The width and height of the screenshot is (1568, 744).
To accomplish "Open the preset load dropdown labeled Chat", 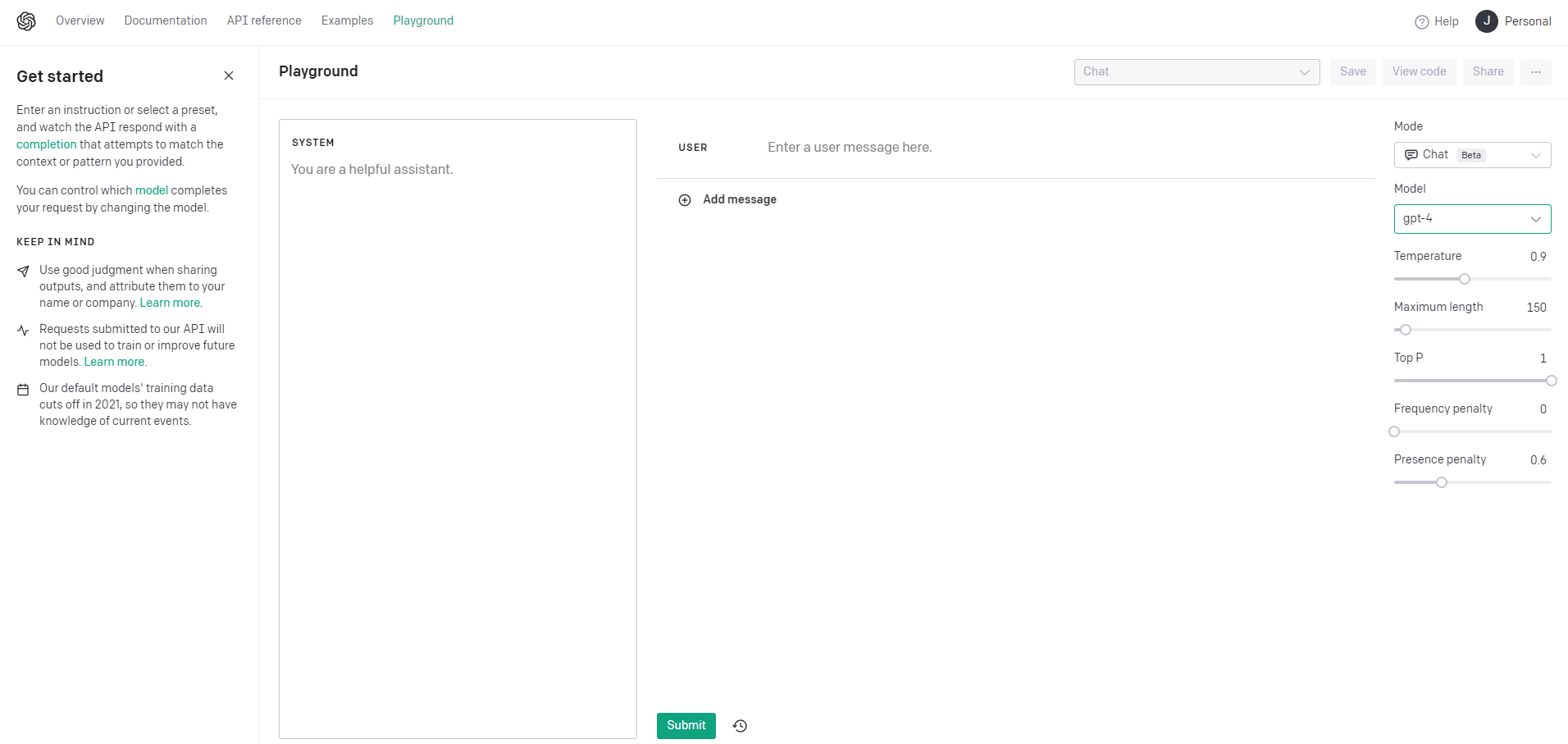I will tap(1197, 71).
